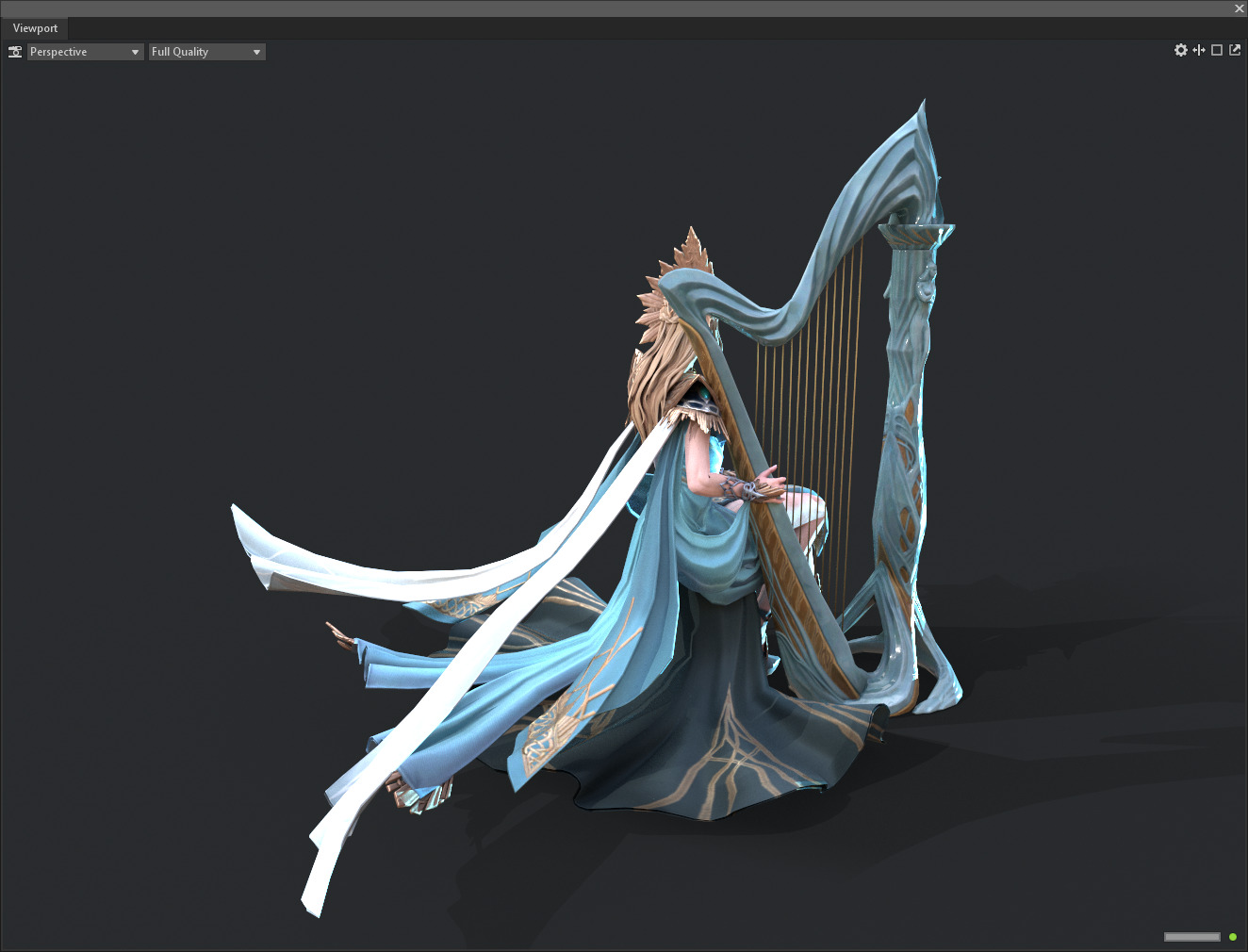This screenshot has height=952, width=1248.
Task: Click the pop-out viewport arrow icon
Action: click(x=1235, y=50)
